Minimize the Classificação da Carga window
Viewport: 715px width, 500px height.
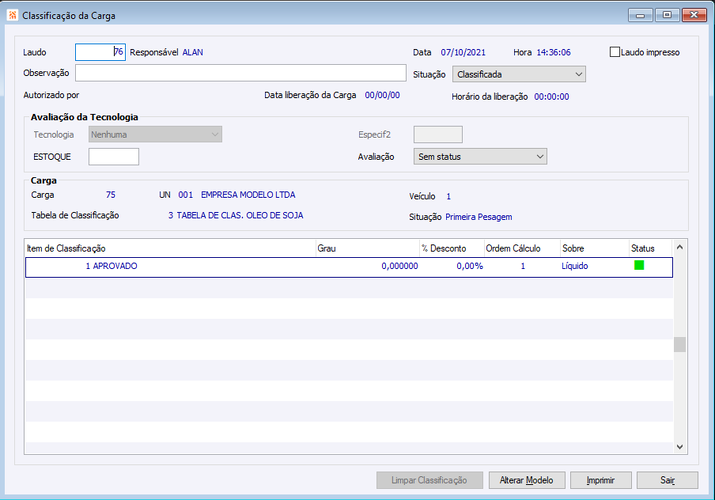pos(640,15)
